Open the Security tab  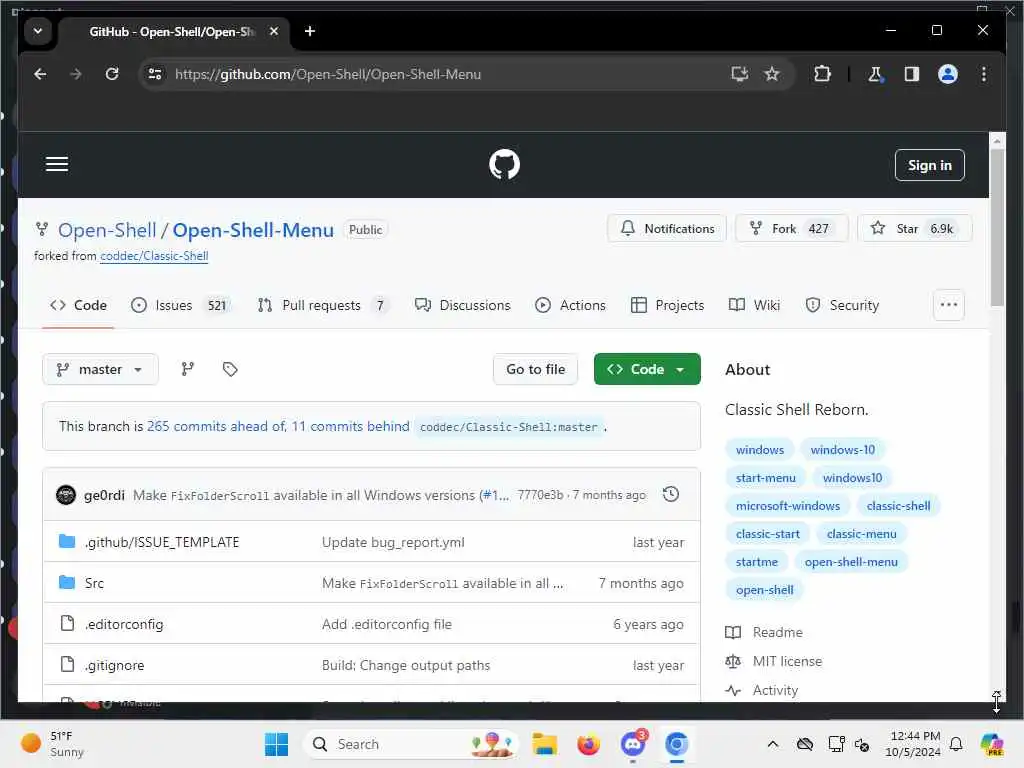click(x=842, y=305)
